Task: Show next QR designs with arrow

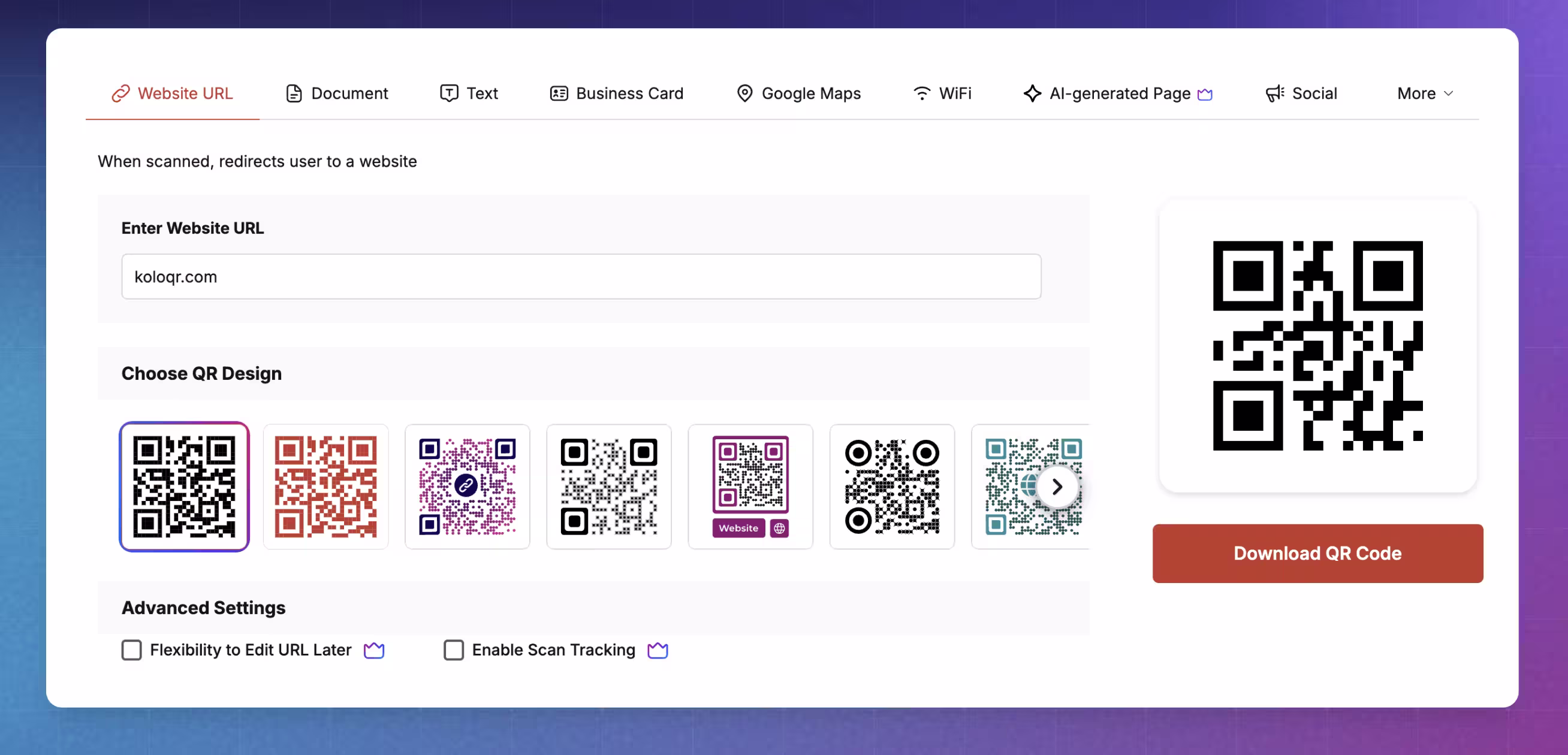Action: coord(1057,486)
